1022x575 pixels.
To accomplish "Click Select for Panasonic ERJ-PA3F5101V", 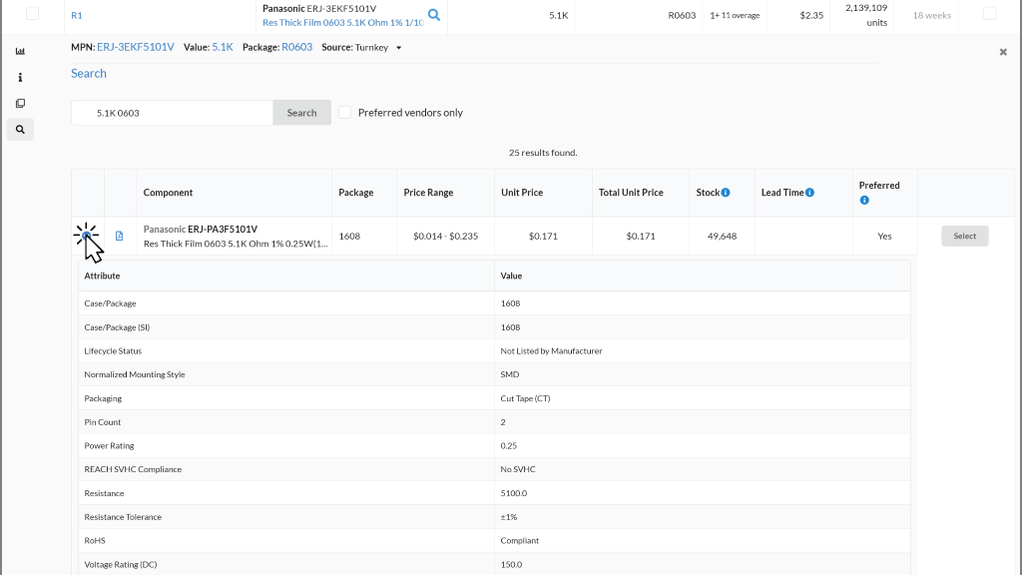I will [x=964, y=236].
